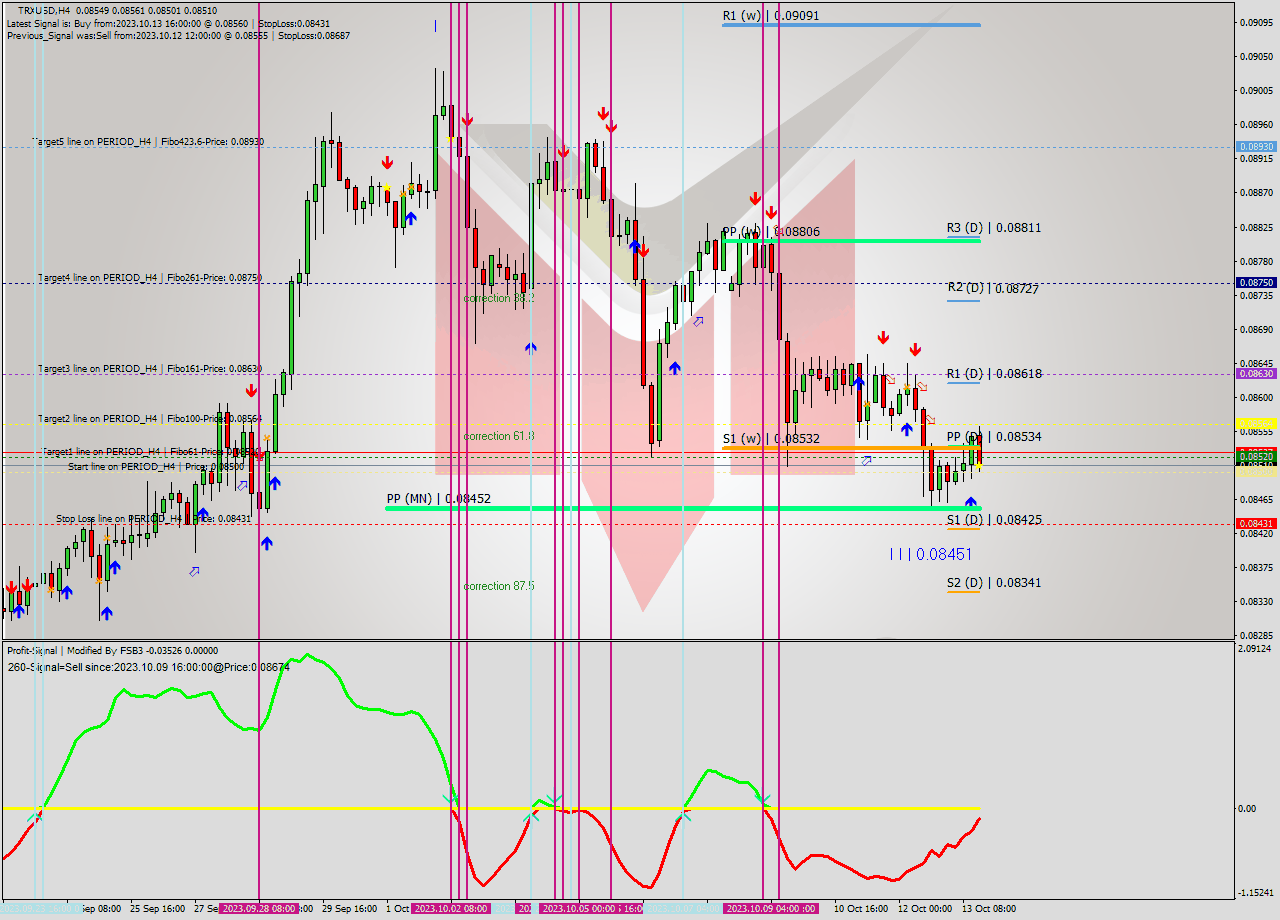
Task: Click the blue 0.08930 price axis tag
Action: (1257, 147)
